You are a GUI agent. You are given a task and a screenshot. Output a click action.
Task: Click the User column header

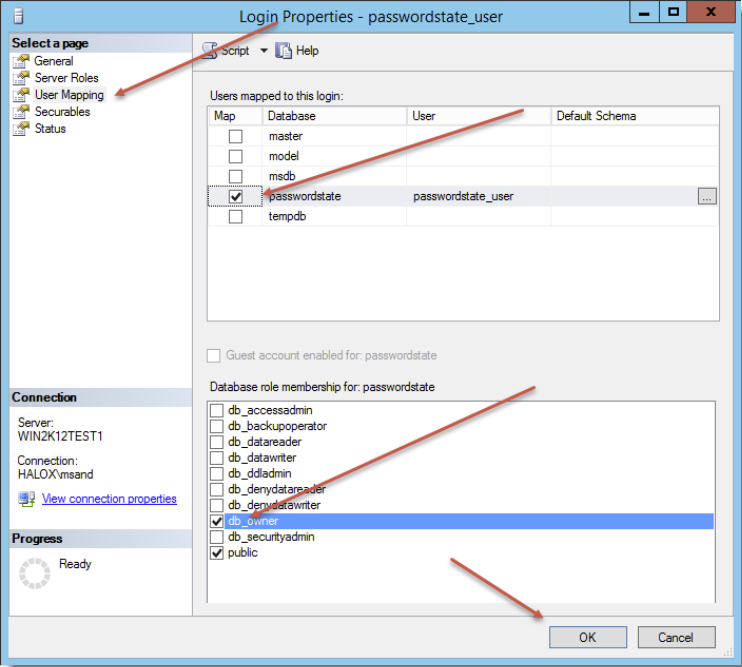[479, 116]
